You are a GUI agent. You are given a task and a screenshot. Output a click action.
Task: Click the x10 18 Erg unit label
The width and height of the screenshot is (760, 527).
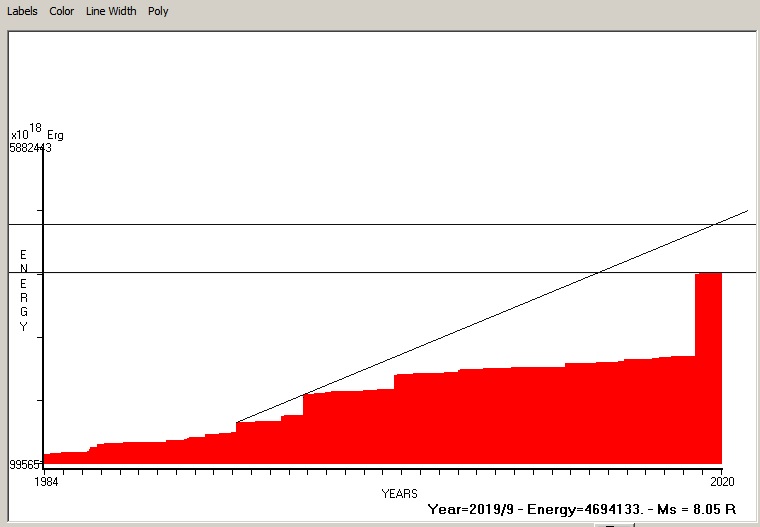click(x=37, y=134)
